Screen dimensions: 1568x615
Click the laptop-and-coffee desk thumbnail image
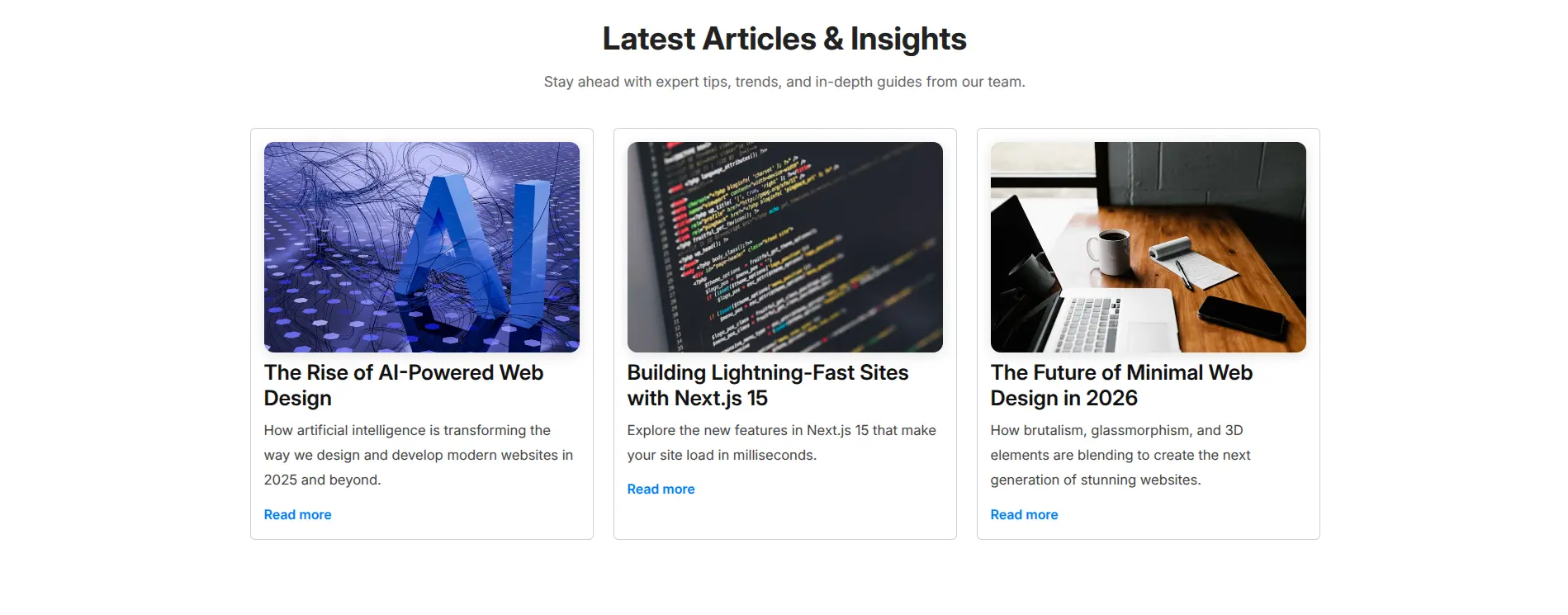(1147, 247)
